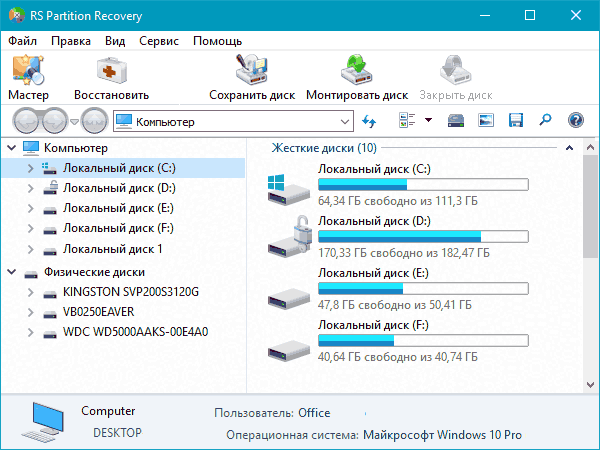The image size is (600, 450).
Task: Click the Windows drive icon of disk C:
Action: pyautogui.click(x=289, y=189)
